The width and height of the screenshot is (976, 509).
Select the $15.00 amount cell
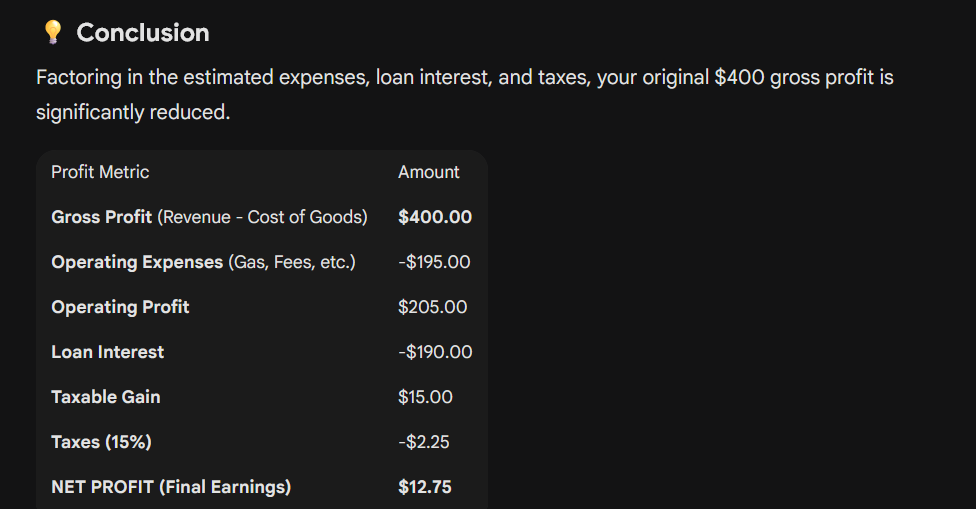425,397
